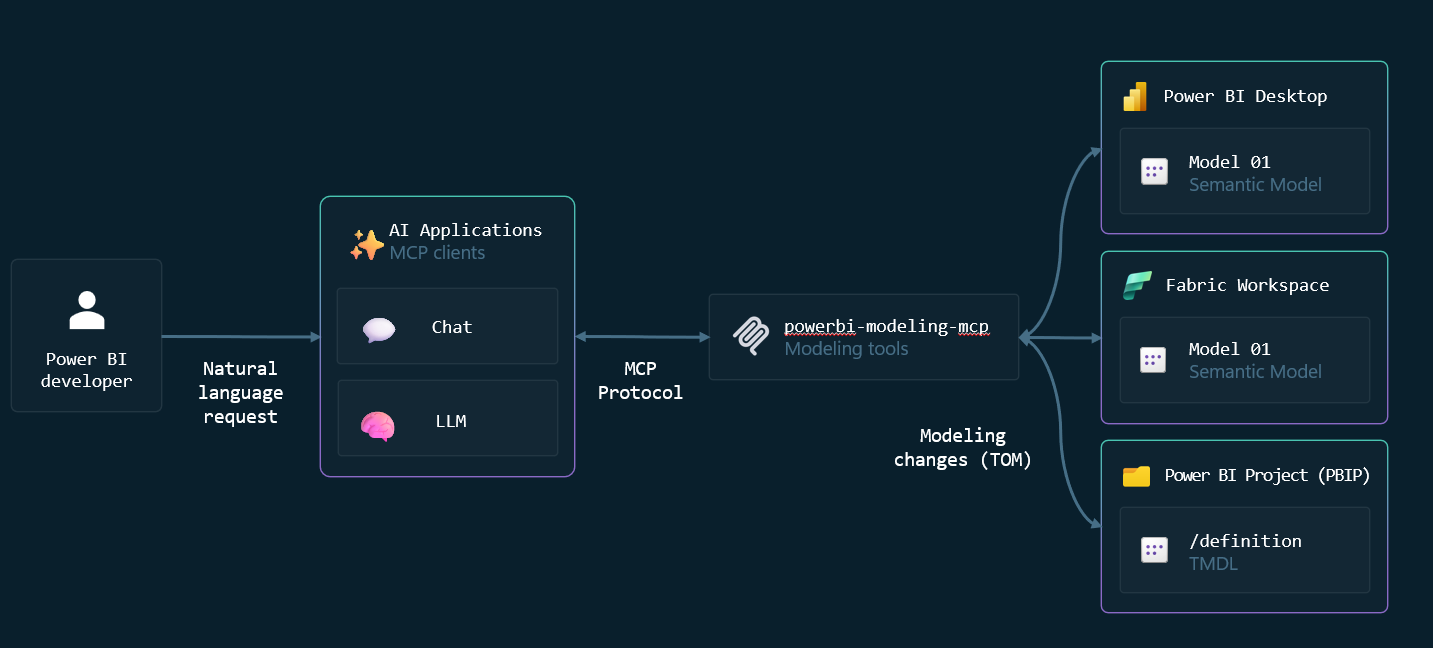This screenshot has width=1433, height=648.
Task: Click the Power BI Desktop model grid icon
Action: (1154, 172)
